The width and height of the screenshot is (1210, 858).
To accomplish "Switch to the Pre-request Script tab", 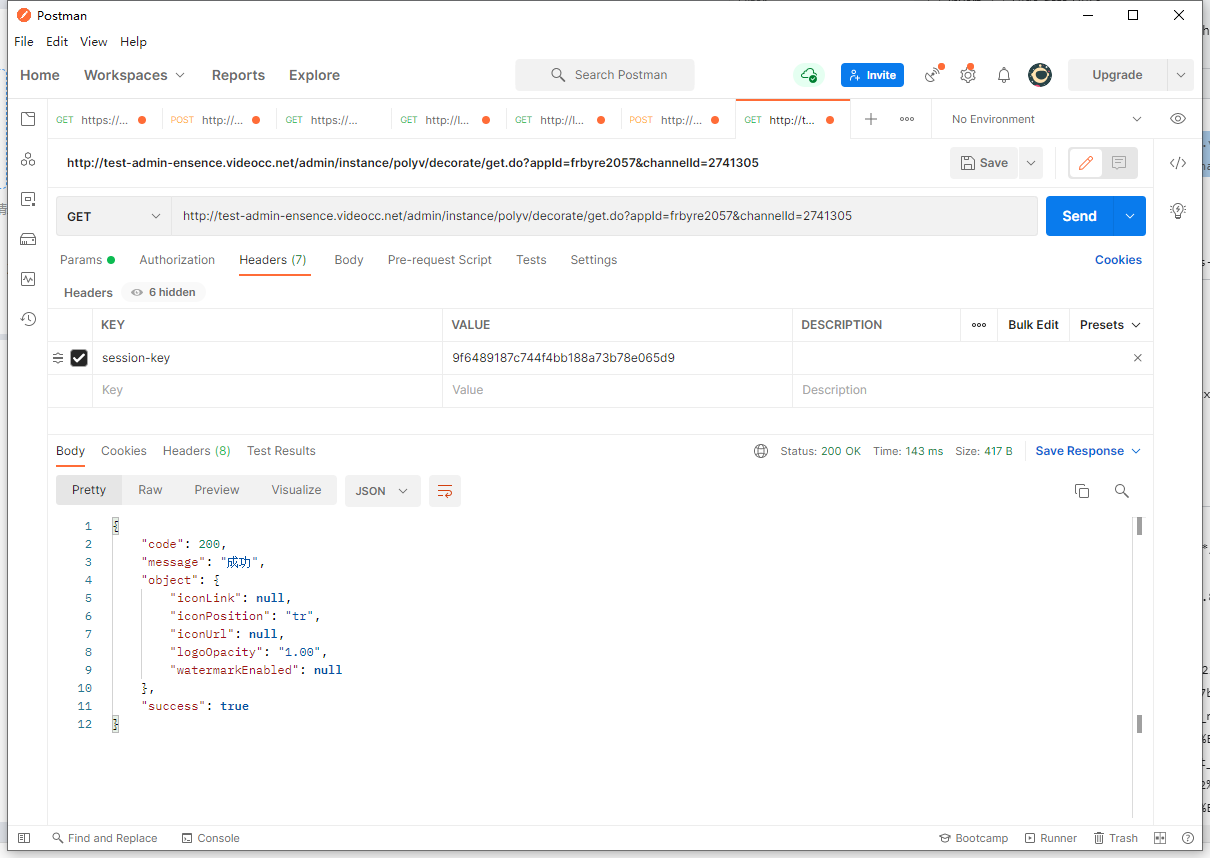I will [x=440, y=260].
